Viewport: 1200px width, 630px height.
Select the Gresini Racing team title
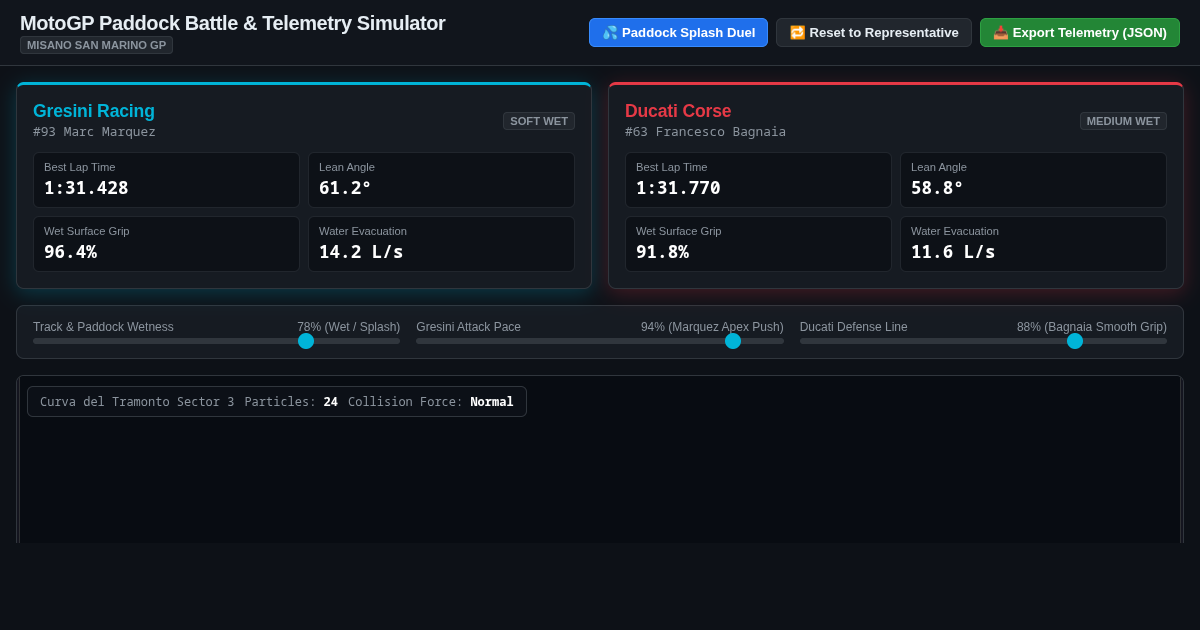(94, 111)
